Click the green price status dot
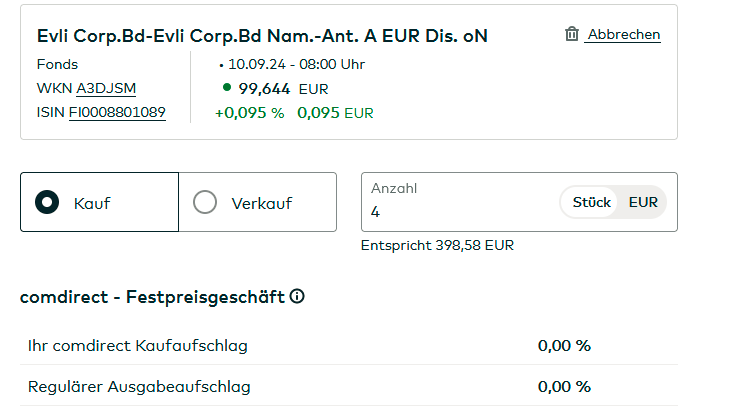This screenshot has height=417, width=732. (227, 87)
